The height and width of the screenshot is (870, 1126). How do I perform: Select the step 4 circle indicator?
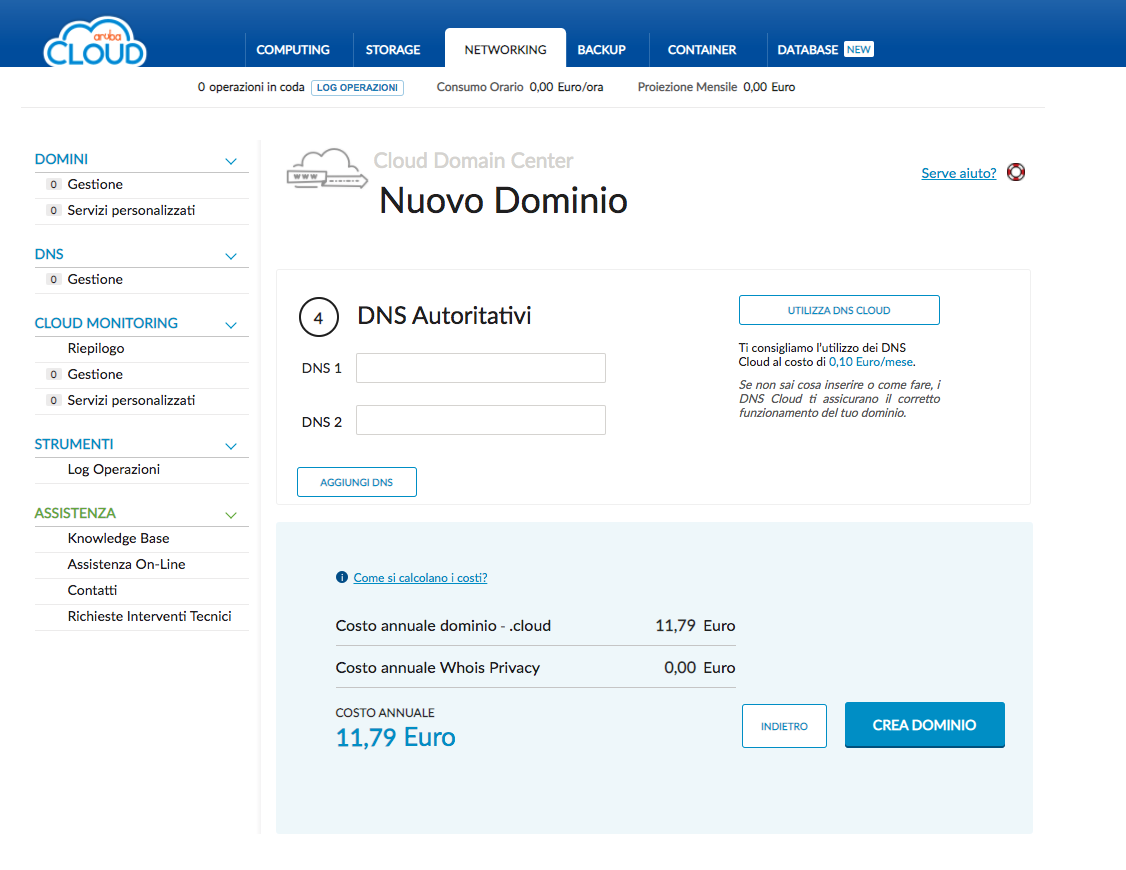pyautogui.click(x=319, y=317)
